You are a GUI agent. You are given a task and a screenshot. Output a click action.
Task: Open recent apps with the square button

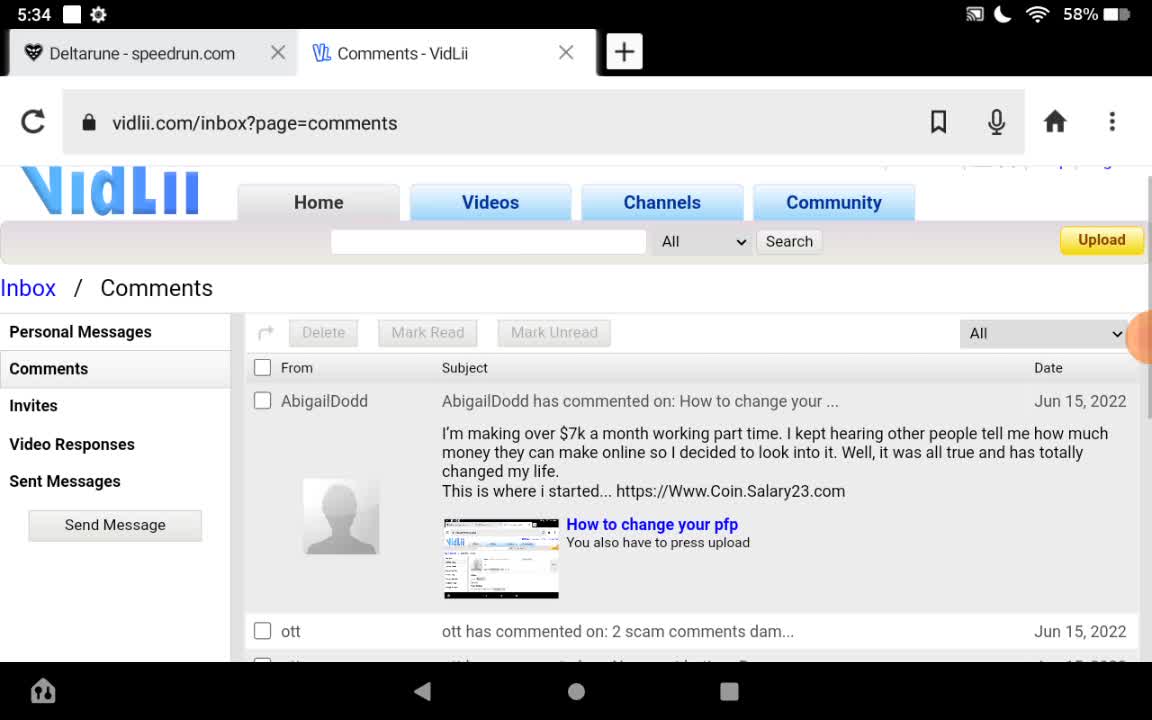pyautogui.click(x=729, y=691)
